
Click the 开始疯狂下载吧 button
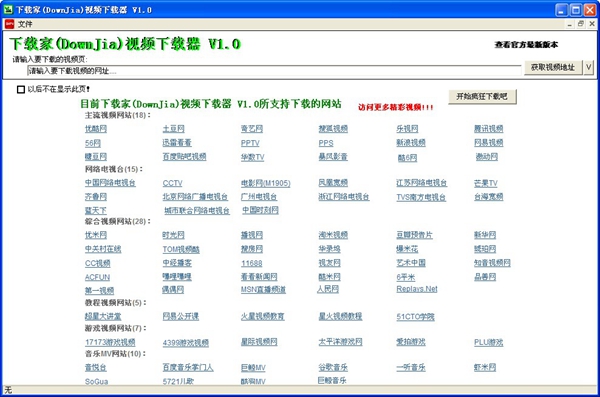point(482,96)
